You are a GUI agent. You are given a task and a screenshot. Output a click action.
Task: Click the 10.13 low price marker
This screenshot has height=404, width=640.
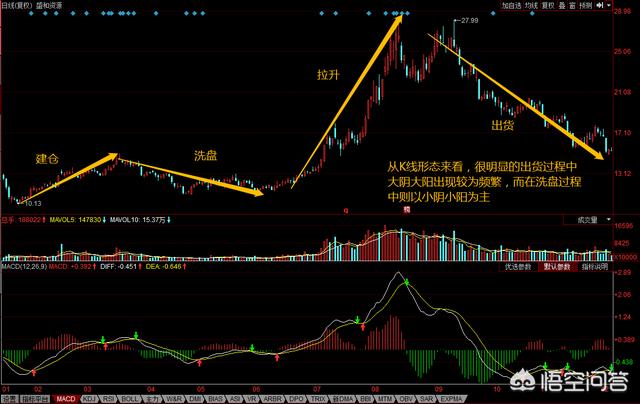[33, 203]
